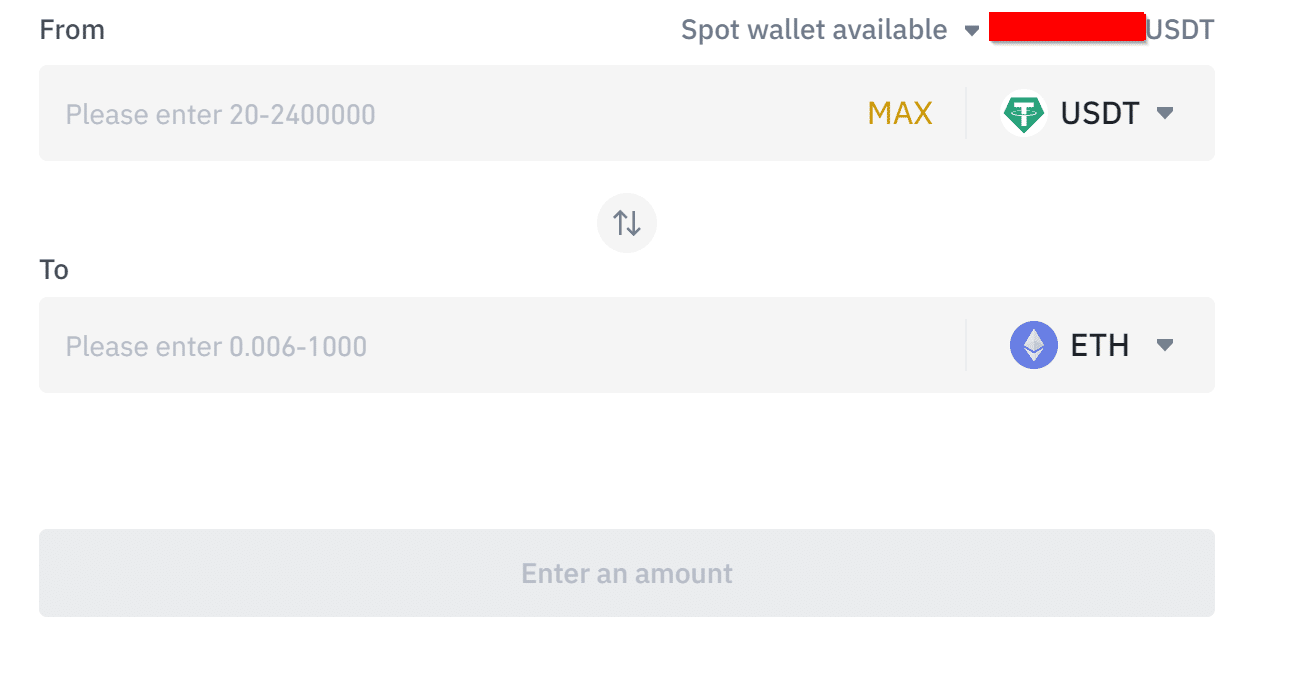Viewport: 1300px width, 677px height.
Task: Swap From and To currencies using the arrows icon
Action: [627, 222]
